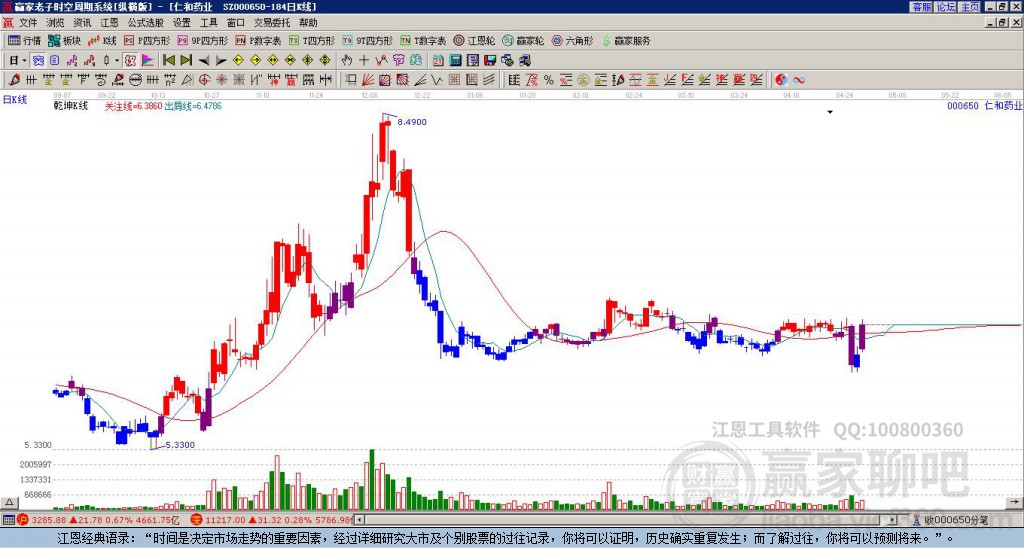Click the 日K线 label at chart corner

point(14,99)
